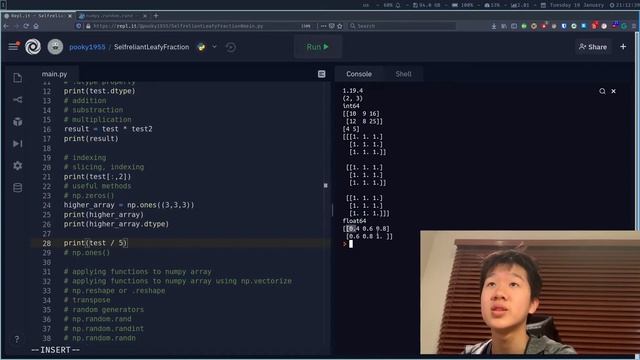Switch to the Shell tab
This screenshot has height=360, width=640.
403,74
